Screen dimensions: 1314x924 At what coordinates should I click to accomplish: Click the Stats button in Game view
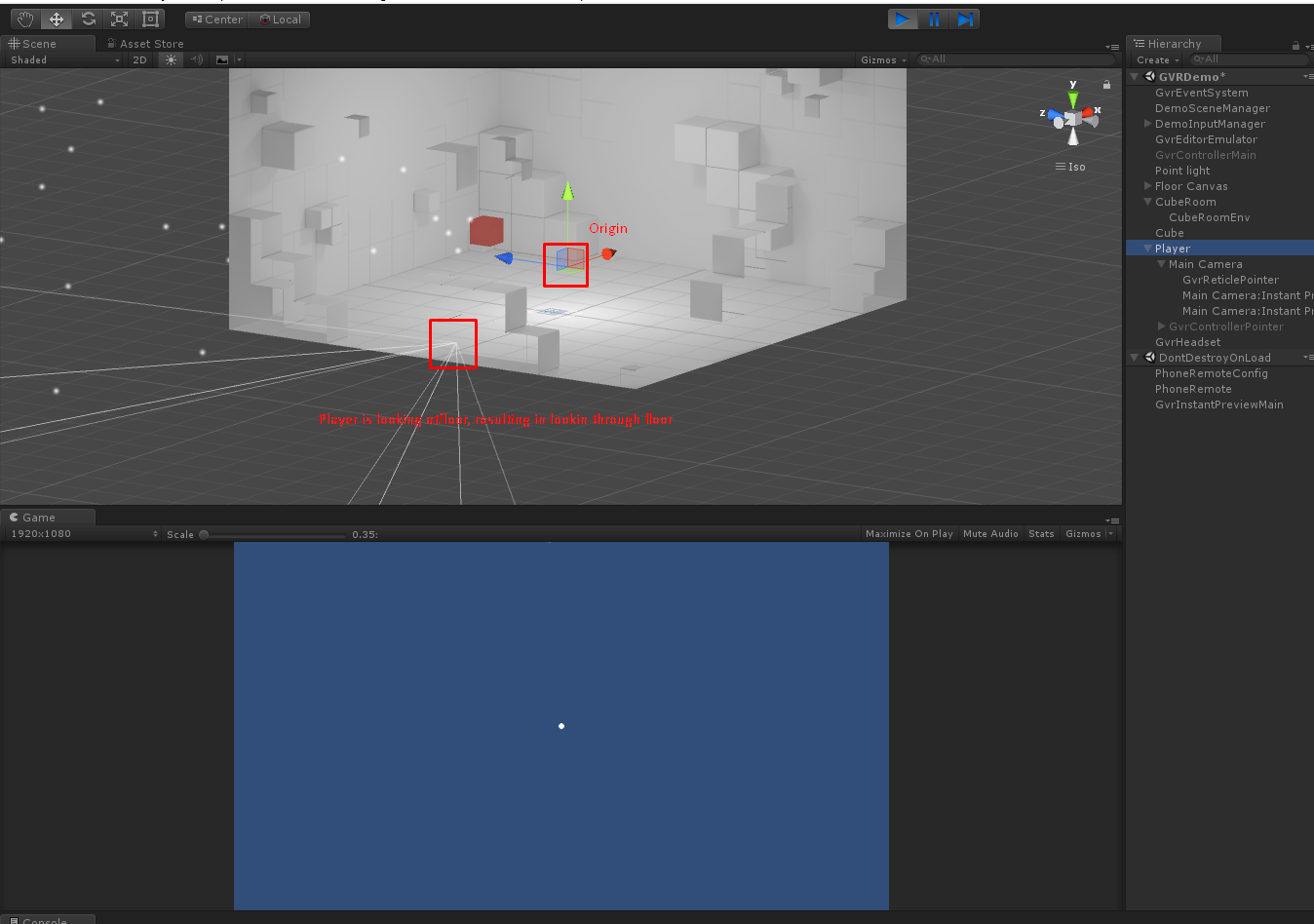[x=1041, y=533]
